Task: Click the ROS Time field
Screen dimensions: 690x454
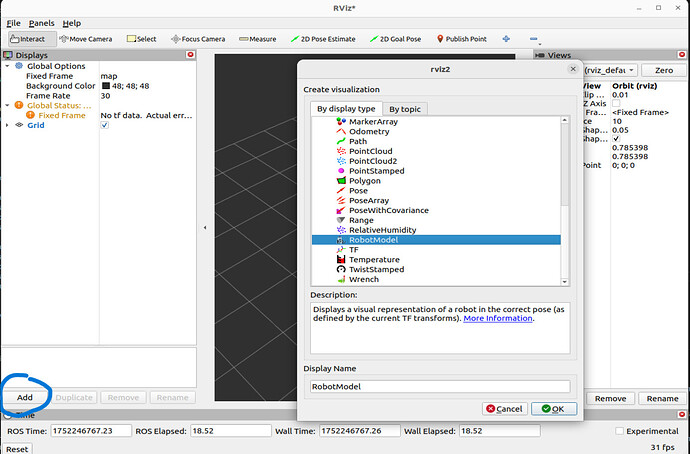Action: [91, 431]
